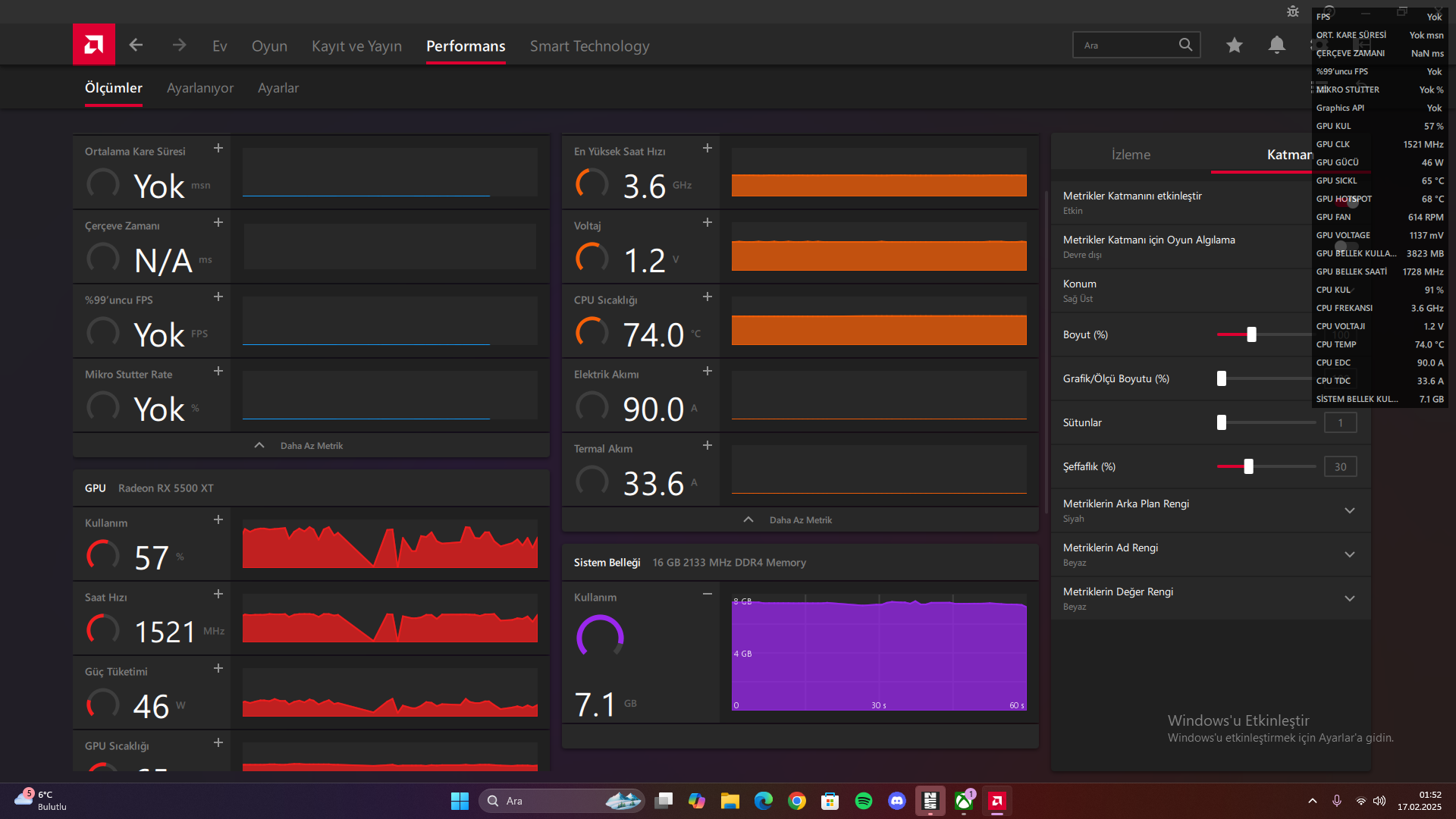Open Discord from the taskbar
This screenshot has height=819, width=1456.
pyautogui.click(x=897, y=801)
